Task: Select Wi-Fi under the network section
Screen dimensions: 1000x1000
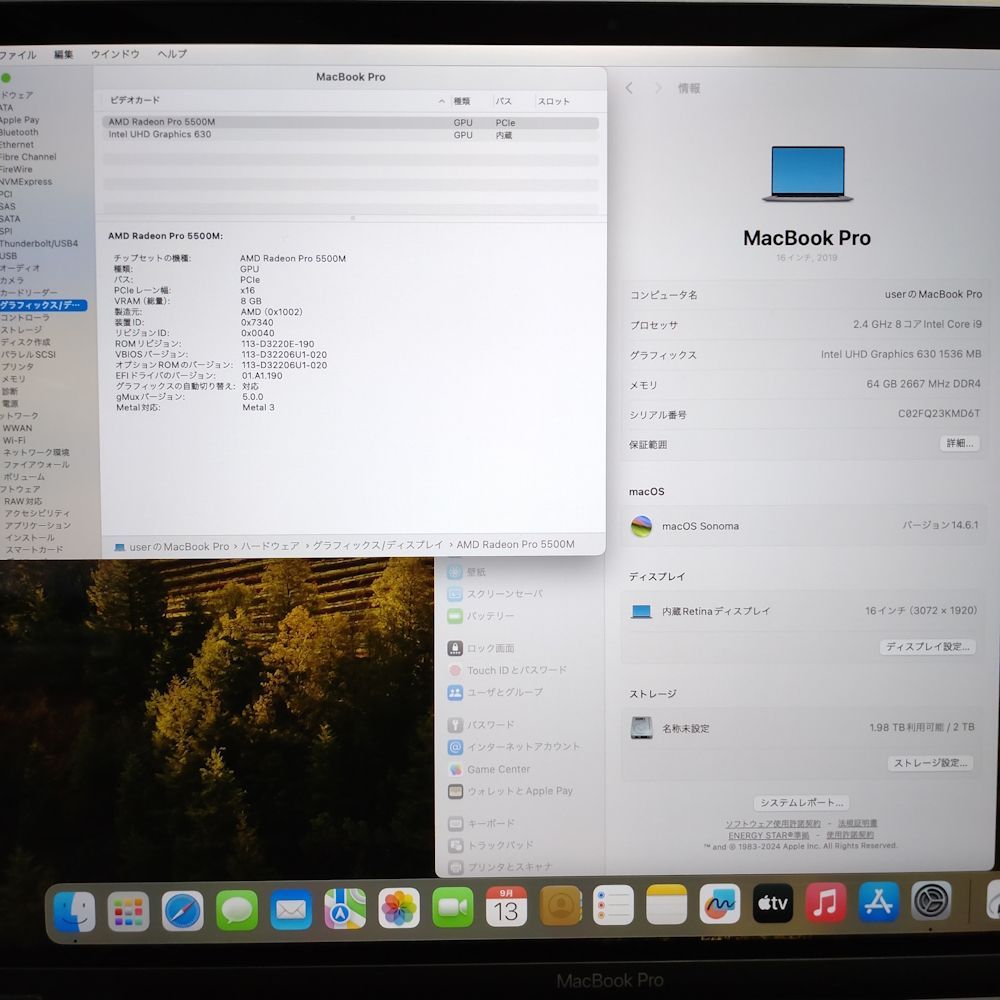Action: click(x=14, y=441)
